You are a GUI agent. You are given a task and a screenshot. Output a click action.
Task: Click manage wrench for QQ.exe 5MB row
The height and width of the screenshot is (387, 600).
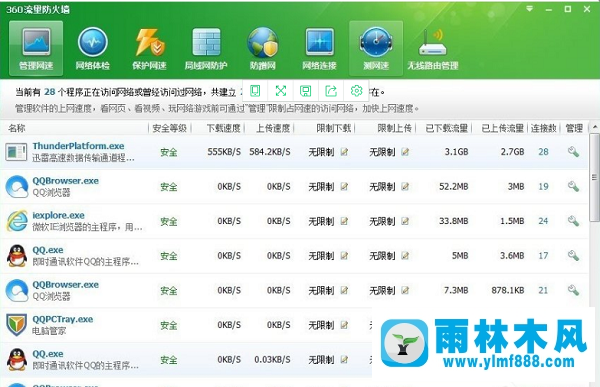click(573, 255)
